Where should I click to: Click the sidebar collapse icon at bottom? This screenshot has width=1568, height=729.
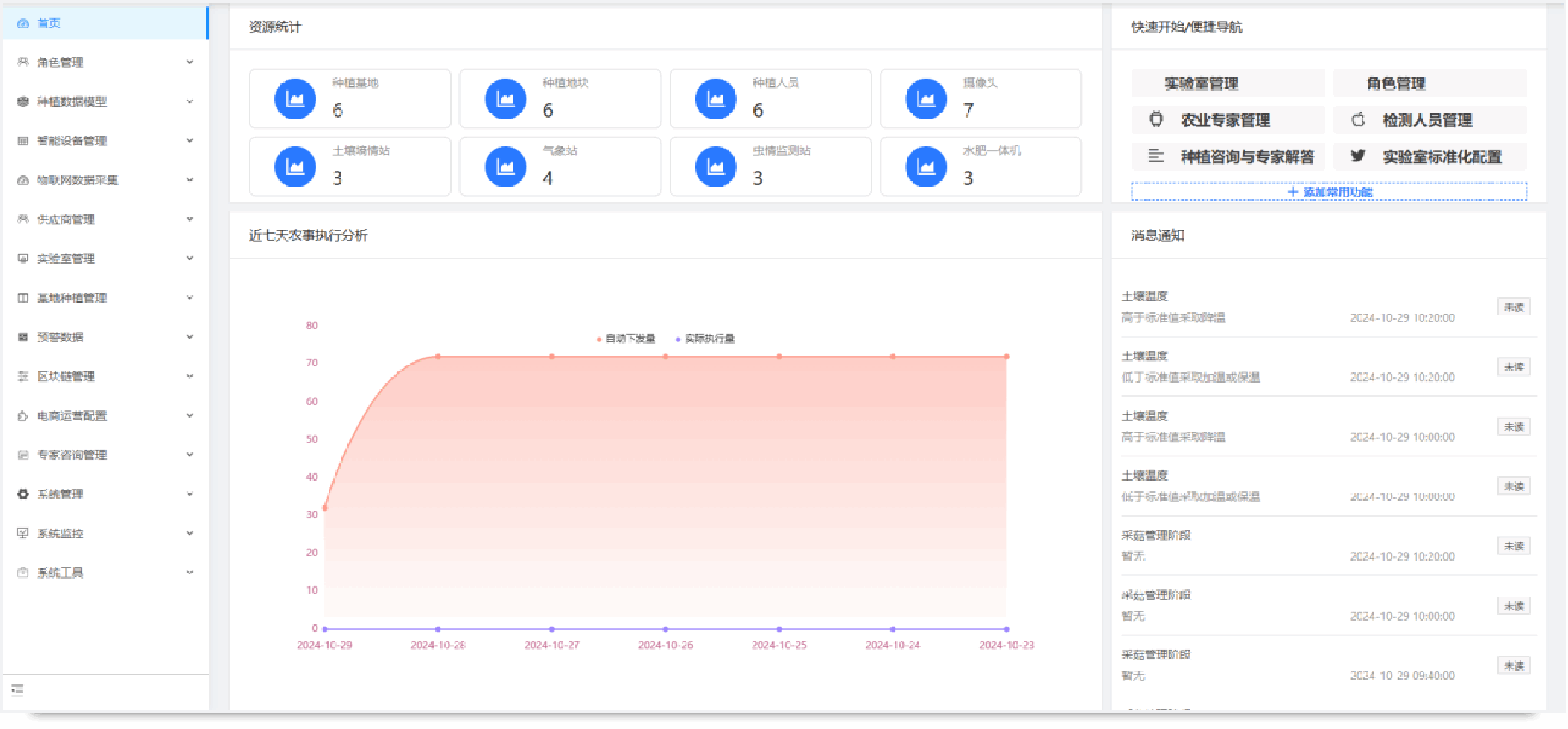[x=17, y=690]
